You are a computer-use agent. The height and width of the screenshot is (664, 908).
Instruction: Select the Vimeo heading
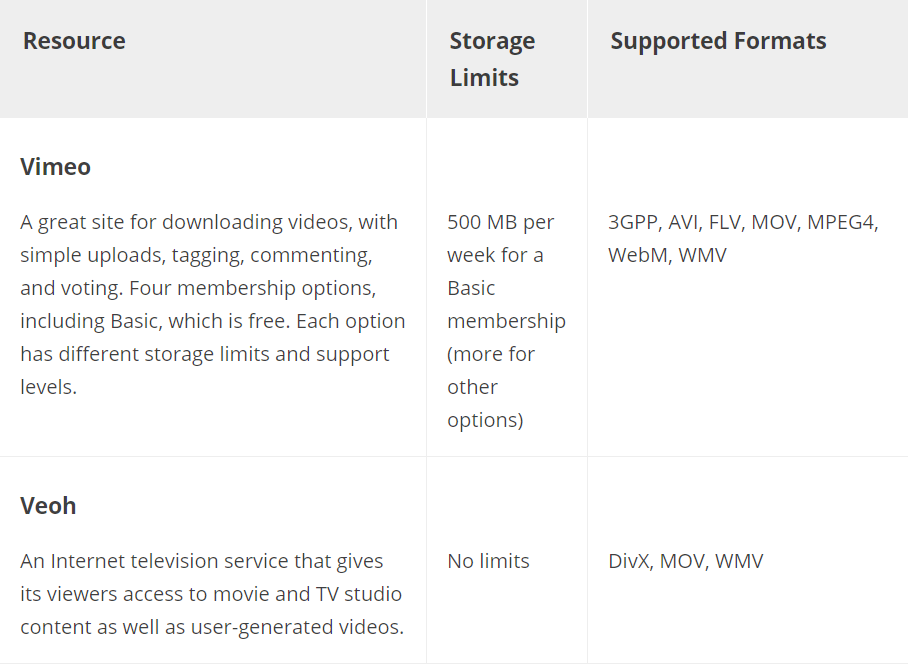pos(55,167)
